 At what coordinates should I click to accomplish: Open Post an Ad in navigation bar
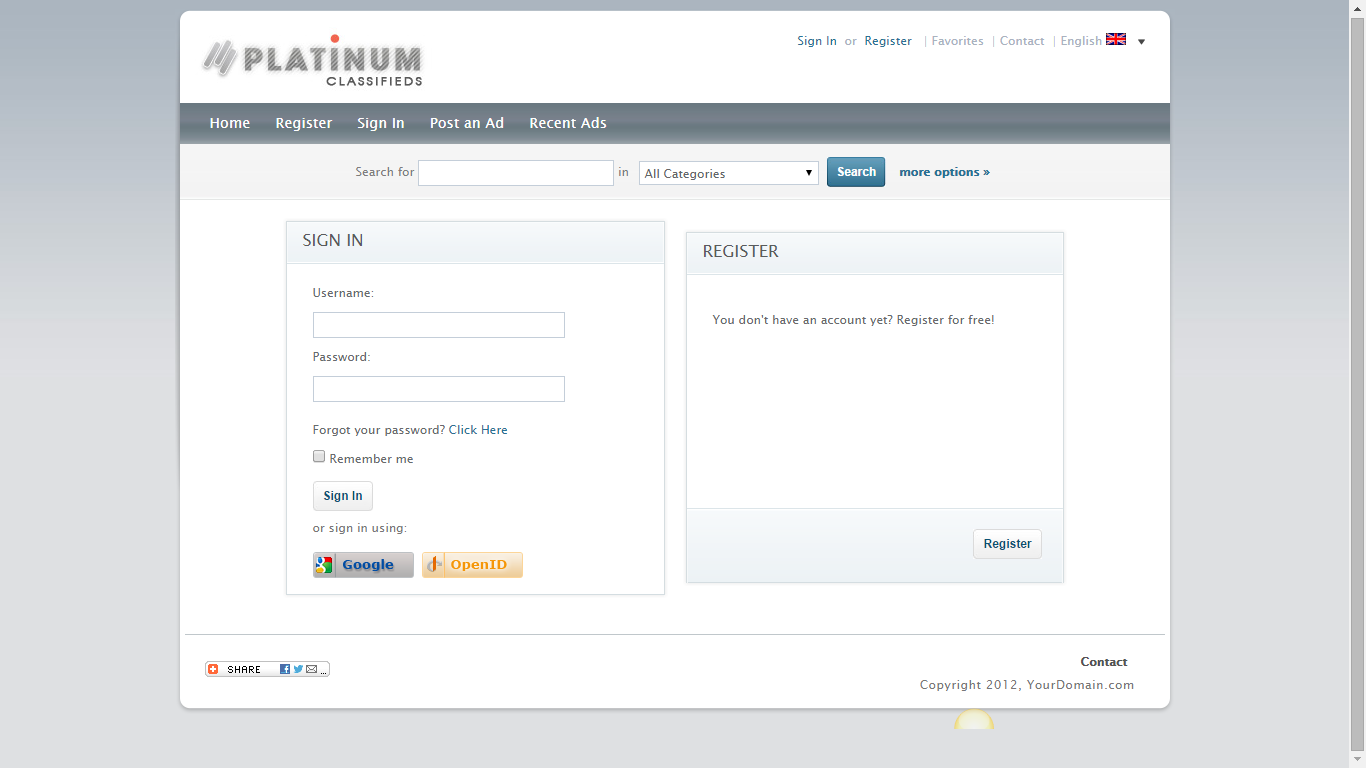[x=466, y=123]
